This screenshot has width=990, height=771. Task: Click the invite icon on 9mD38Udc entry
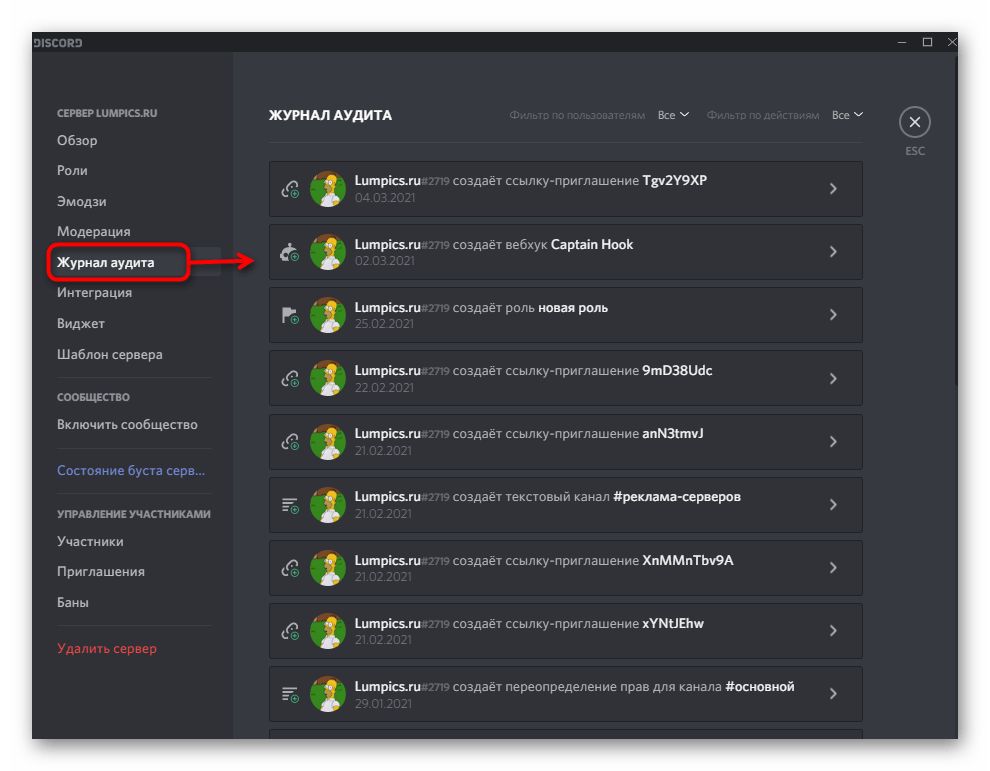pyautogui.click(x=290, y=378)
